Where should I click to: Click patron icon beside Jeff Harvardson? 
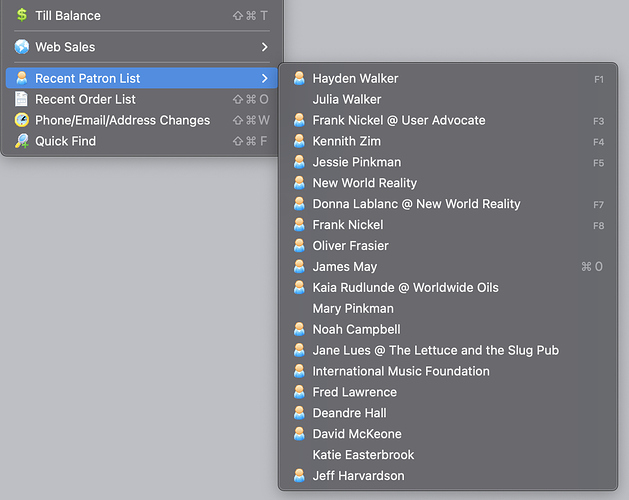[x=299, y=476]
